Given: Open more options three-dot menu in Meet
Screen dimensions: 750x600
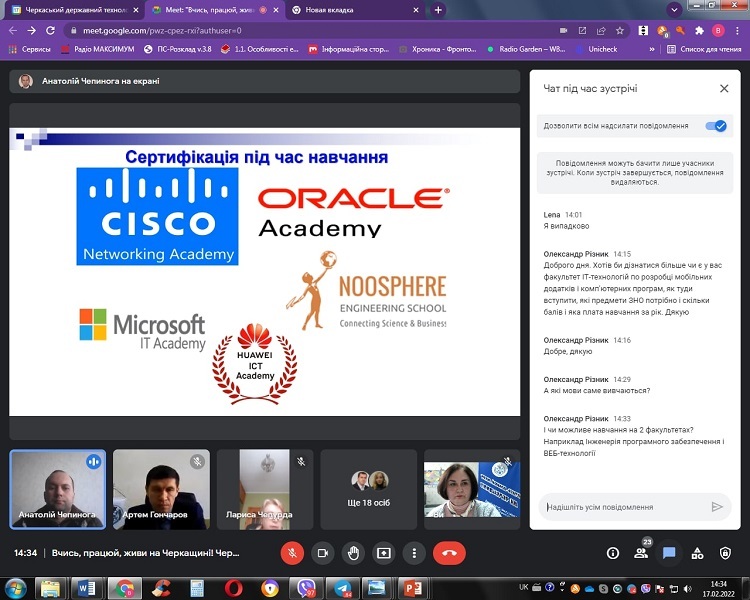Looking at the screenshot, I should (414, 553).
